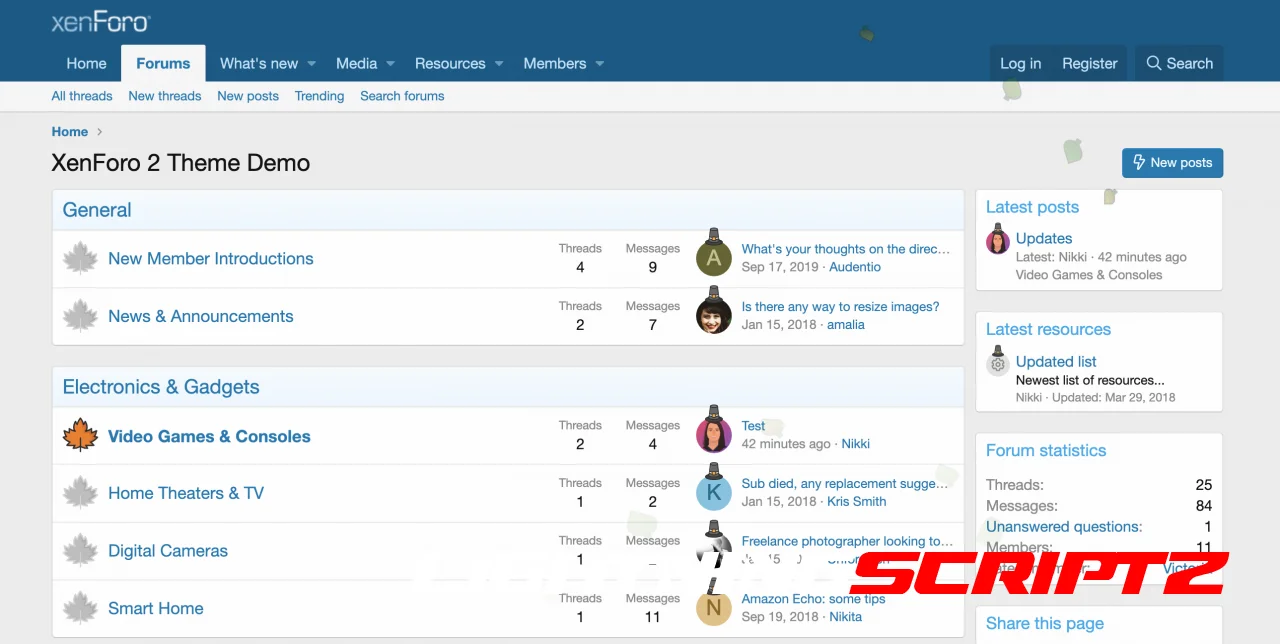Click Nikki's avatar in Latest posts widget
Image resolution: width=1280 pixels, height=644 pixels.
998,241
